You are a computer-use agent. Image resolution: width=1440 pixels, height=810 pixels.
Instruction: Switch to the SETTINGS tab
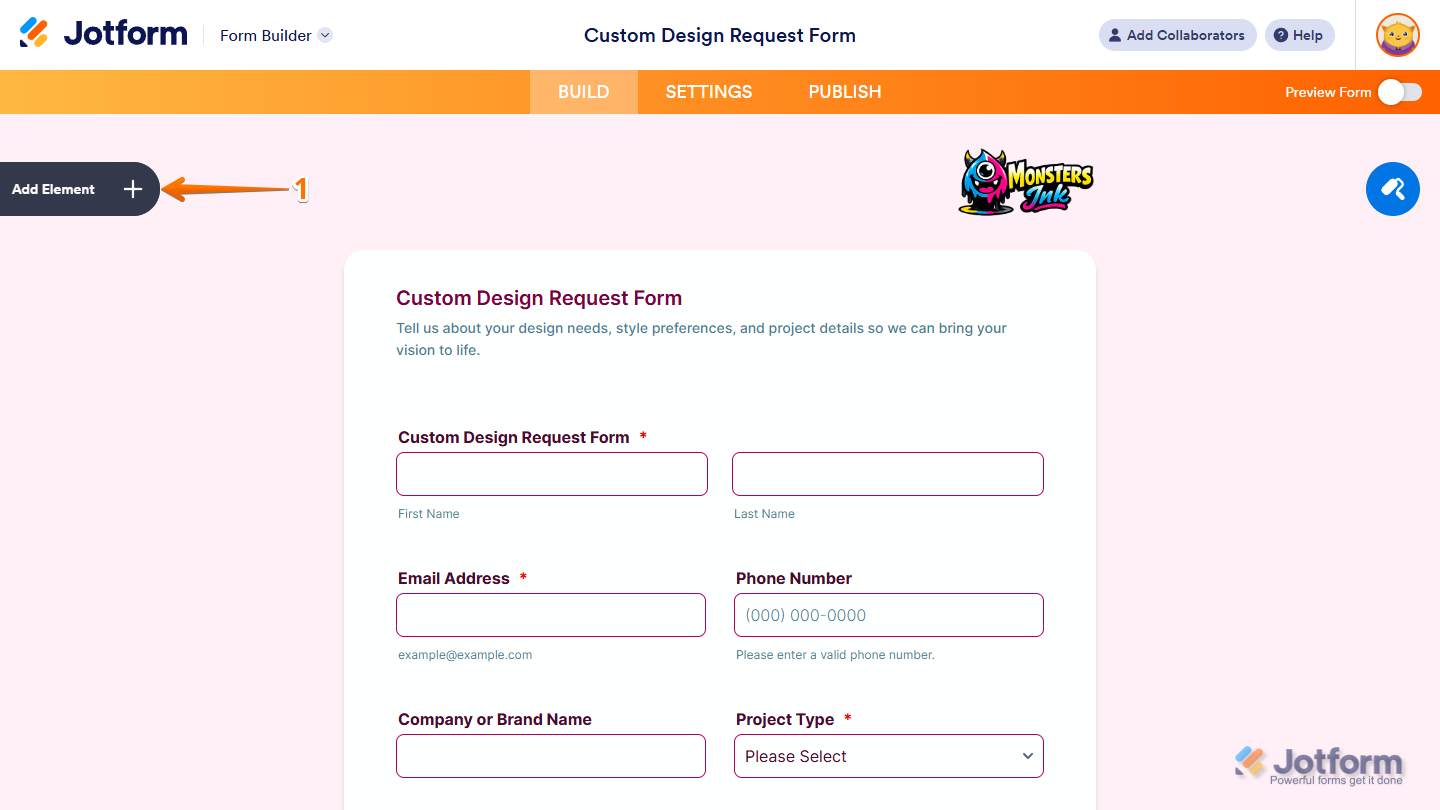708,91
